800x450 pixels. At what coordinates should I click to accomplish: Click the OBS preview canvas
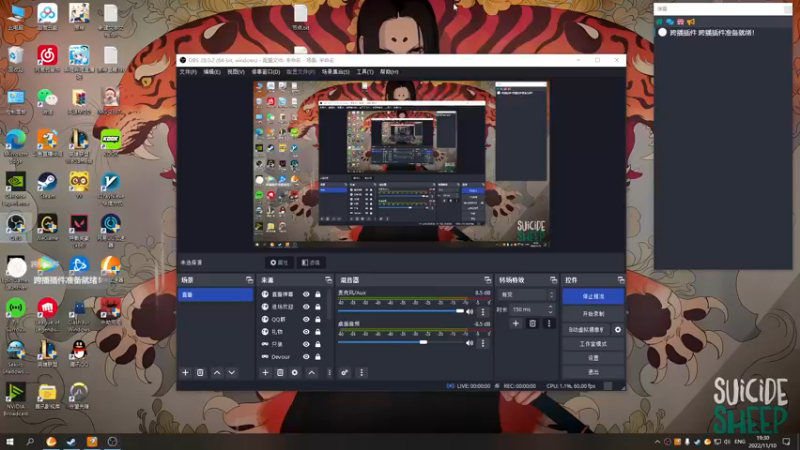pyautogui.click(x=401, y=164)
